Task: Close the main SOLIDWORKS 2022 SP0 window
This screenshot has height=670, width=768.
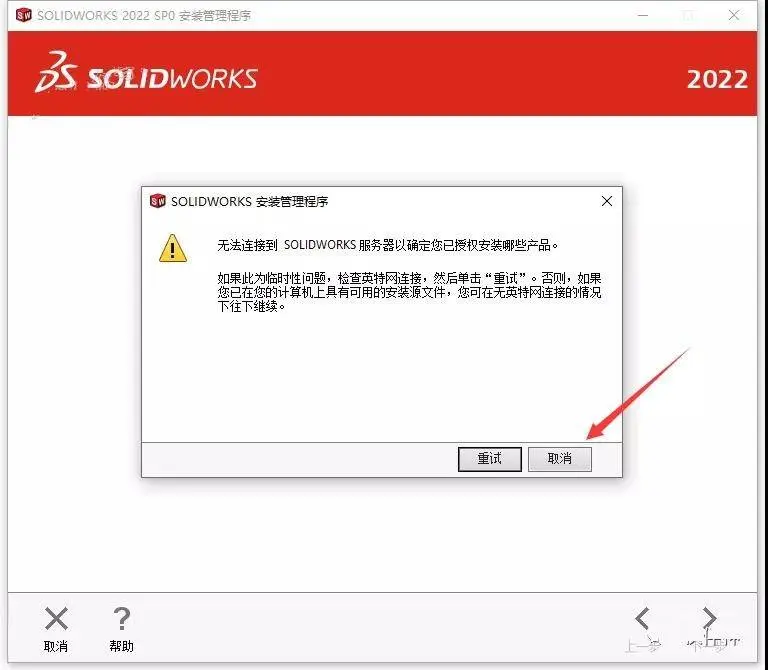Action: [734, 15]
